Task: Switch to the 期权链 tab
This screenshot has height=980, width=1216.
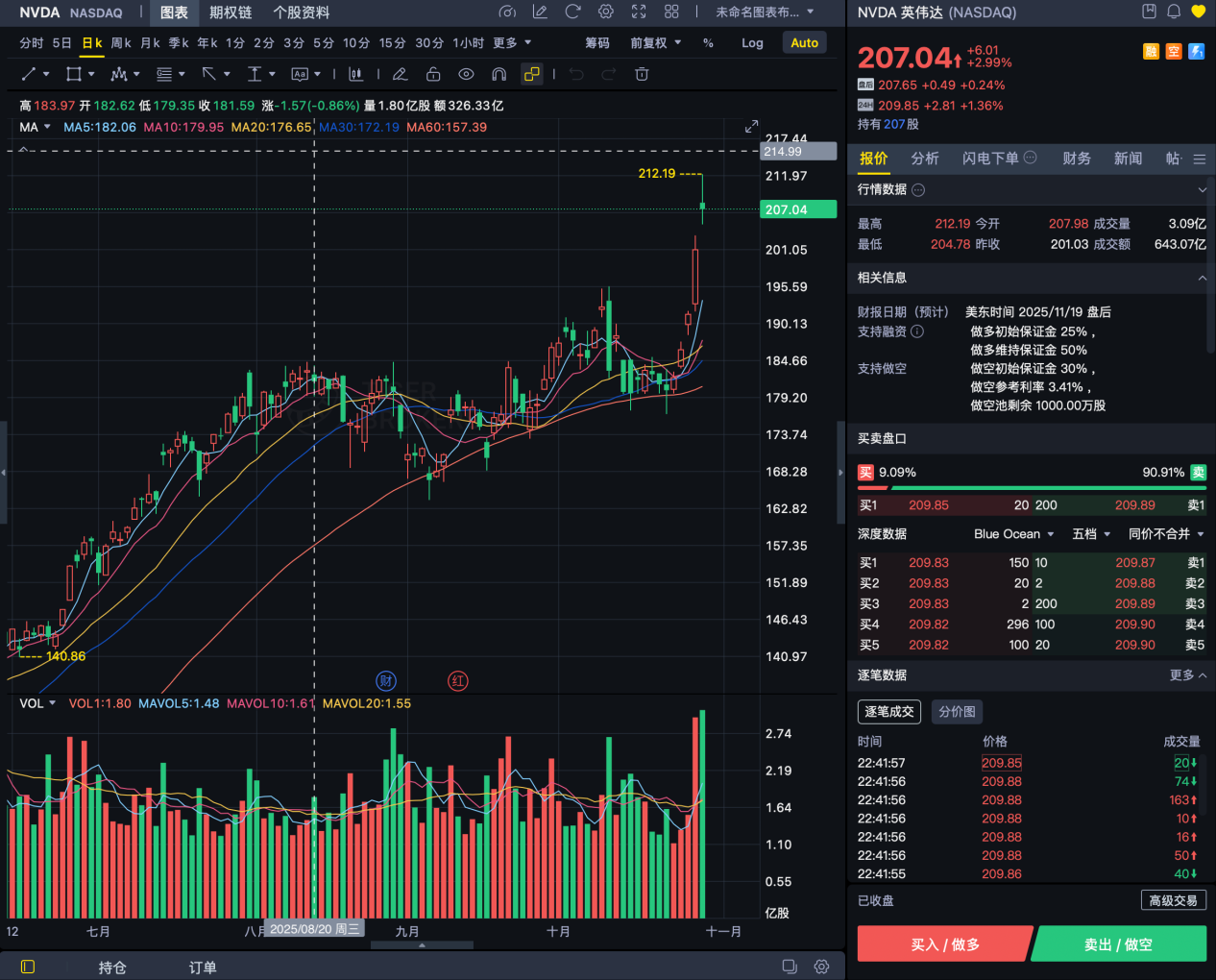Action: (231, 12)
